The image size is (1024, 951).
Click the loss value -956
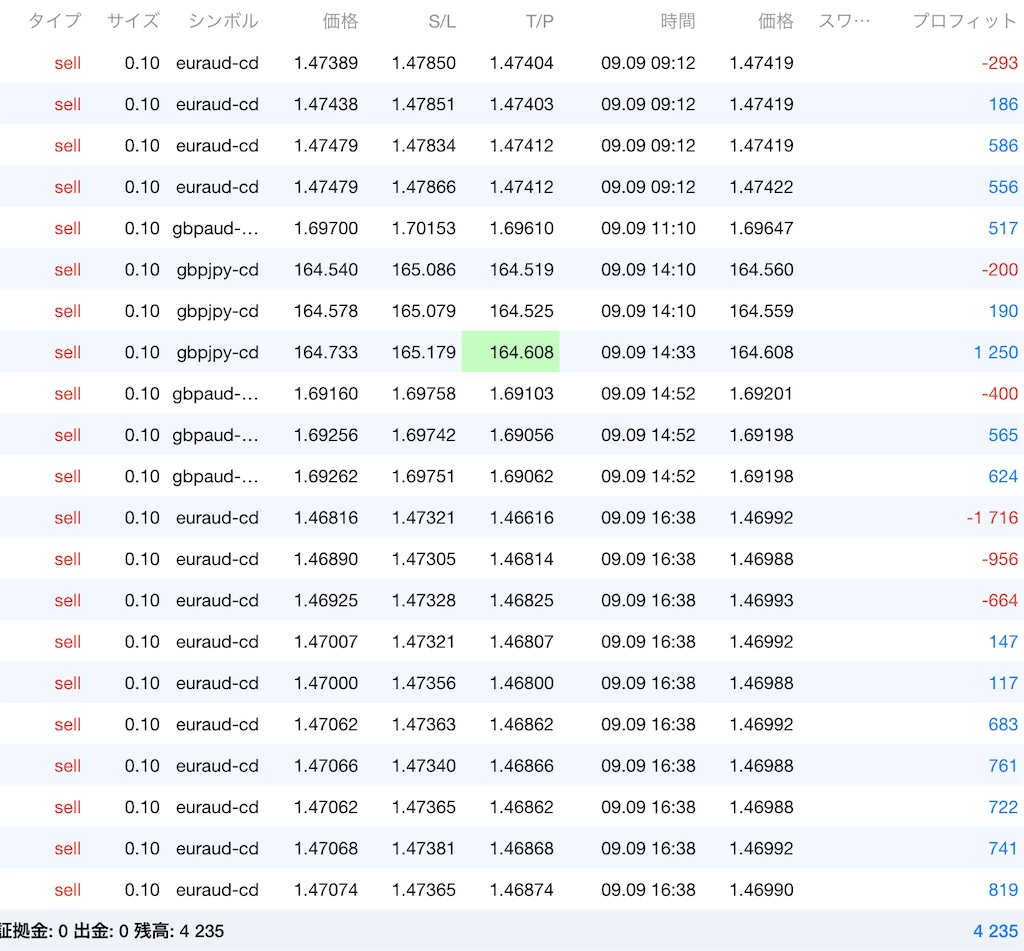click(999, 558)
